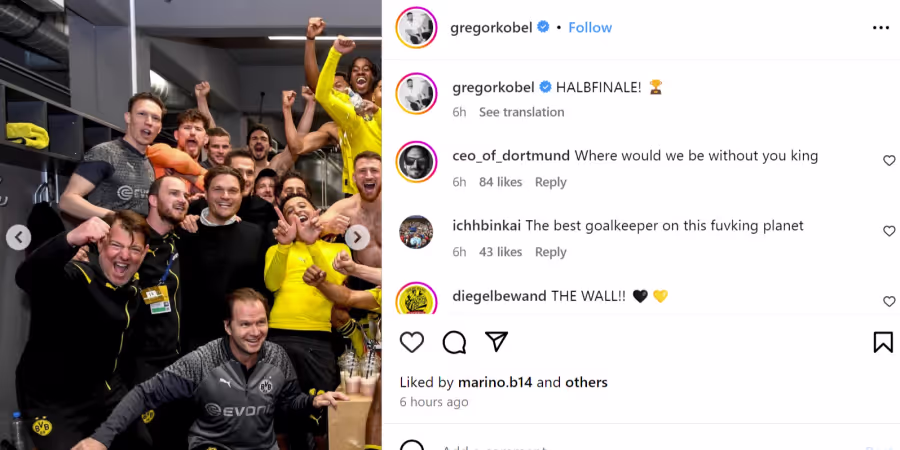Follow the gregorkobel account
Image resolution: width=900 pixels, height=450 pixels.
tap(590, 28)
